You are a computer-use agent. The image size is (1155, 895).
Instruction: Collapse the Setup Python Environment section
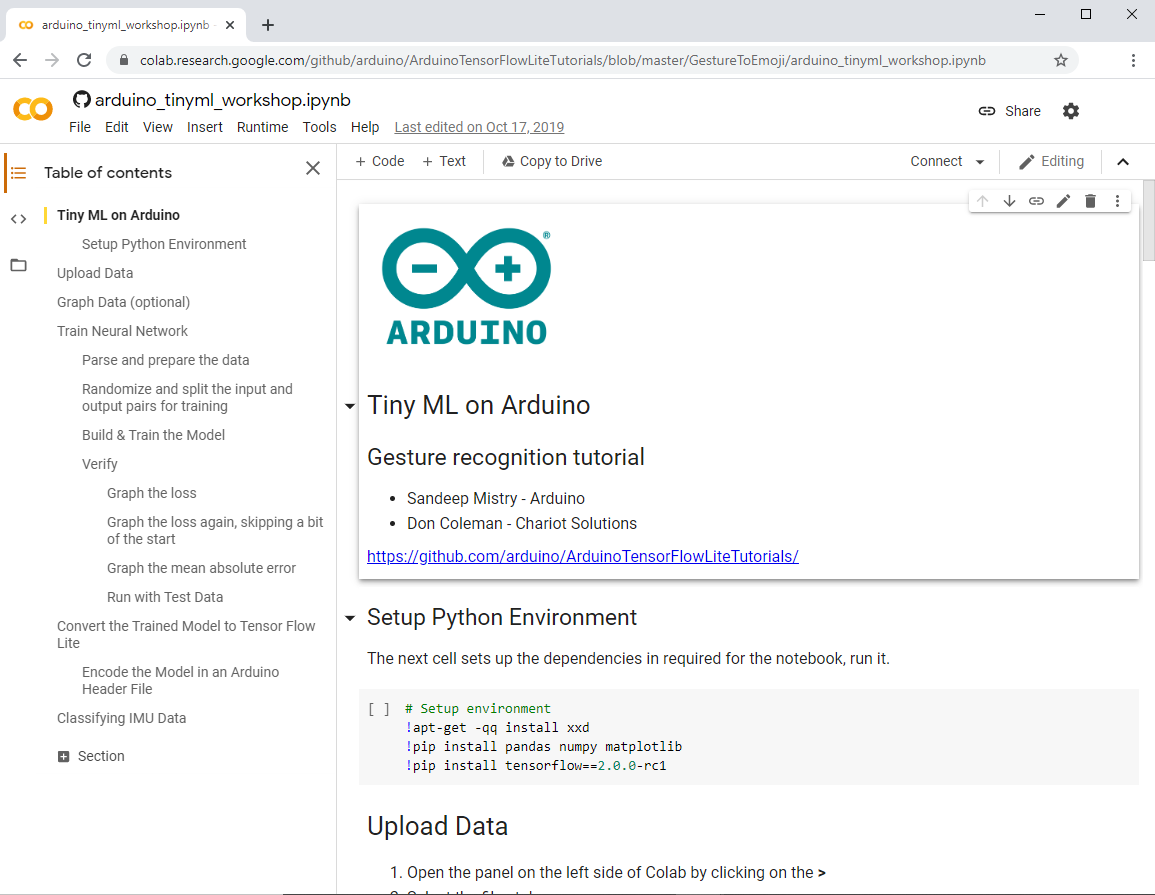point(350,618)
